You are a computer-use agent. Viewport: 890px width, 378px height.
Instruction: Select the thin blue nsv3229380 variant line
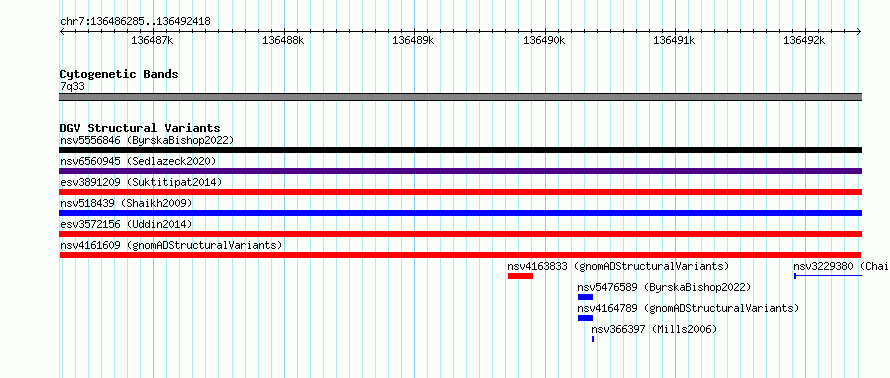coord(828,276)
